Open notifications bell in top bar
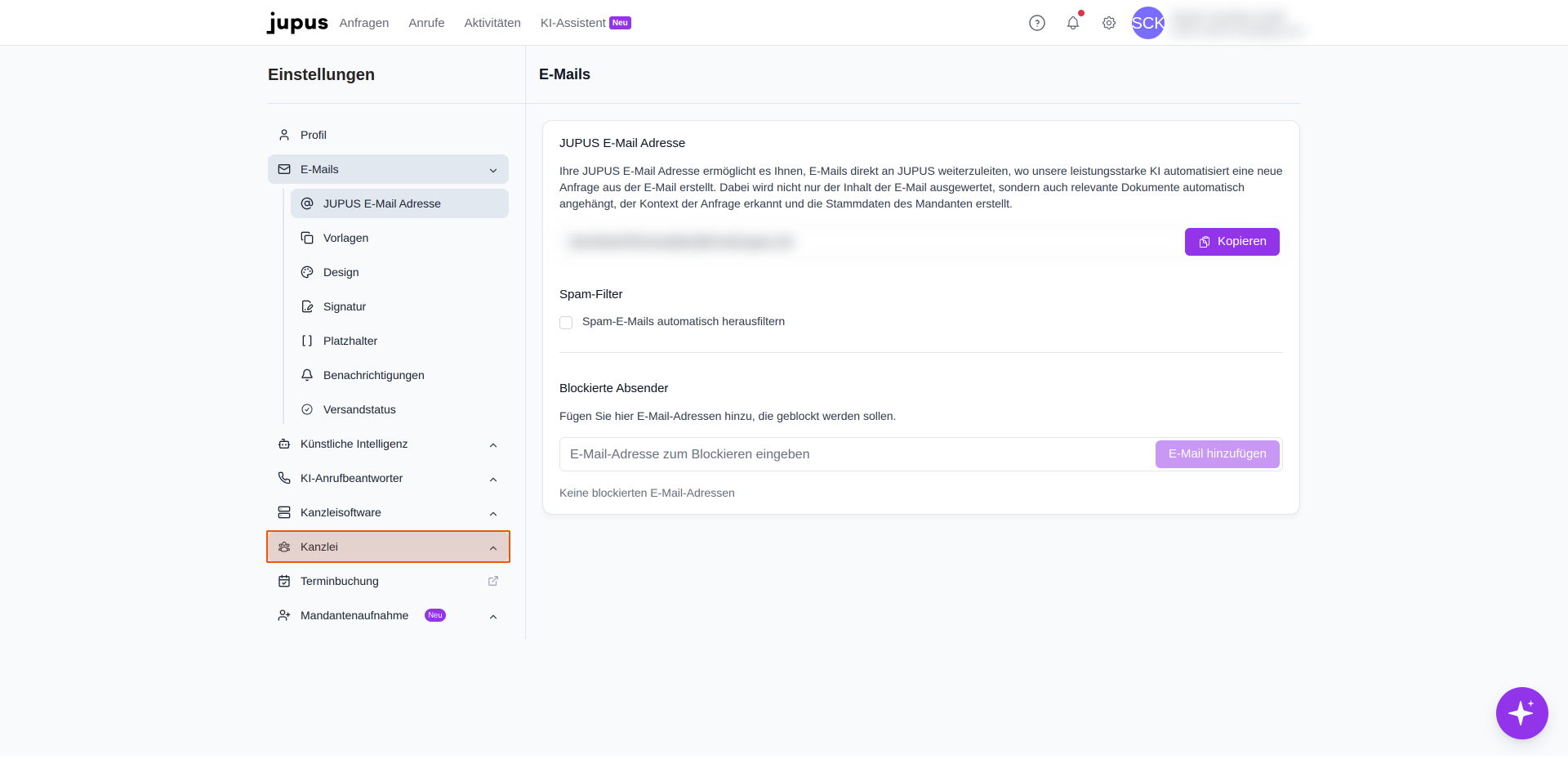Screen dimensions: 1568x759 (x=1073, y=23)
